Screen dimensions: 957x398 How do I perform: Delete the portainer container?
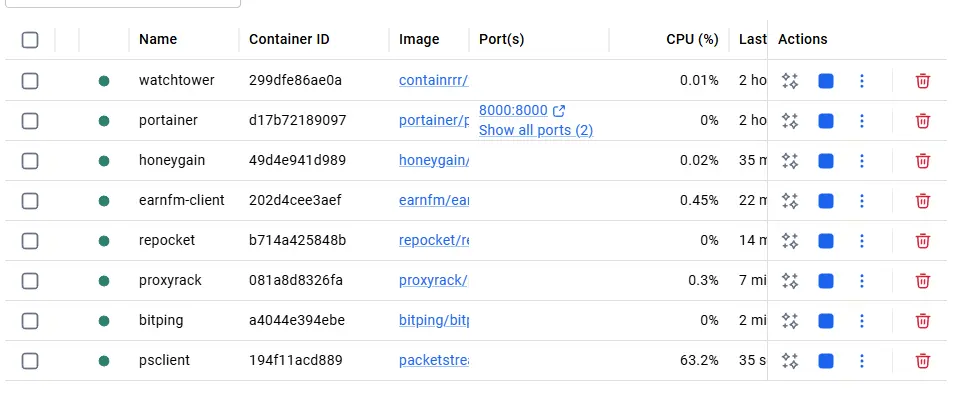tap(923, 121)
